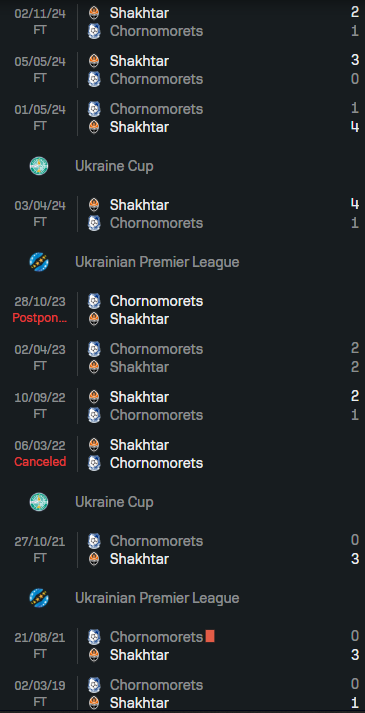Click the second Ukrainian Premier League logo
The height and width of the screenshot is (713, 365).
click(39, 598)
